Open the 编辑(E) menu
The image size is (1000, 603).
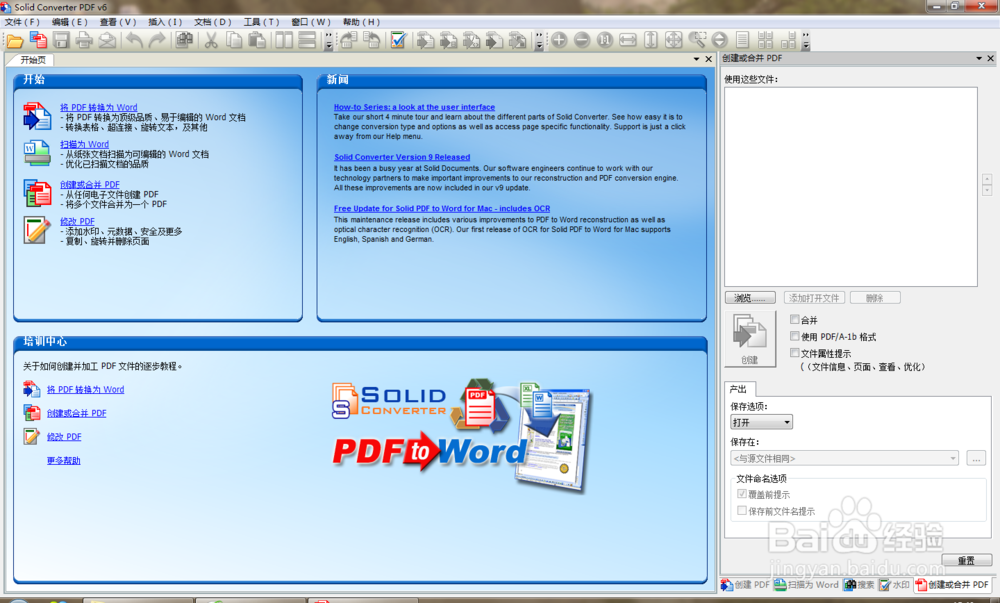pyautogui.click(x=70, y=22)
